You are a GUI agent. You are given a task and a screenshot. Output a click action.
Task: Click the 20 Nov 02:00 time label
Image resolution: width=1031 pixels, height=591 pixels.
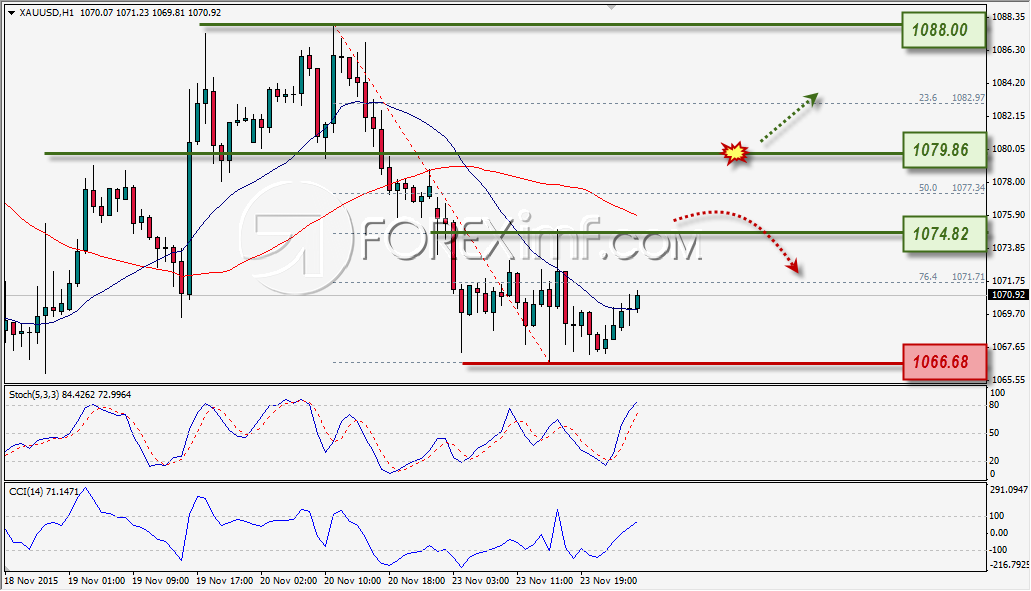coord(289,580)
